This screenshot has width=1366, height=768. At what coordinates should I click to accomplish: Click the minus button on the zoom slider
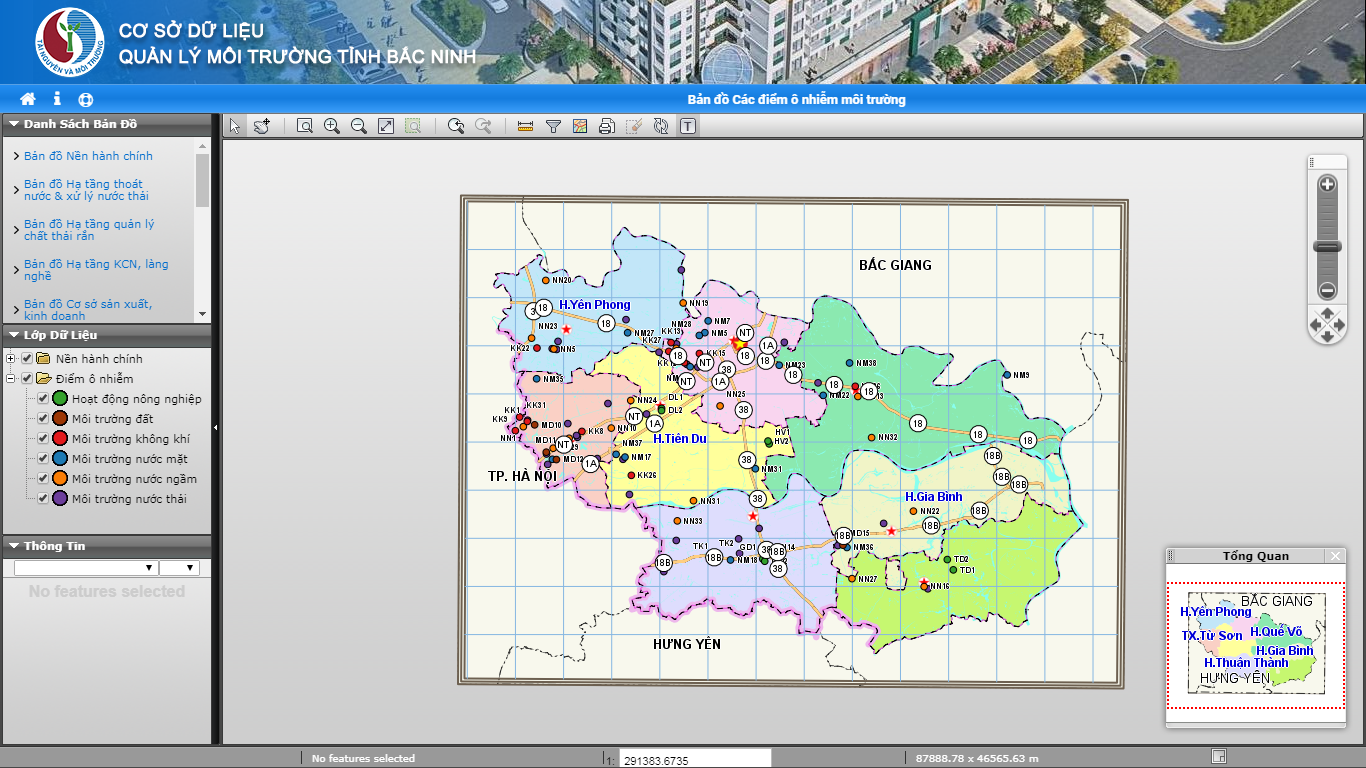coord(1327,290)
